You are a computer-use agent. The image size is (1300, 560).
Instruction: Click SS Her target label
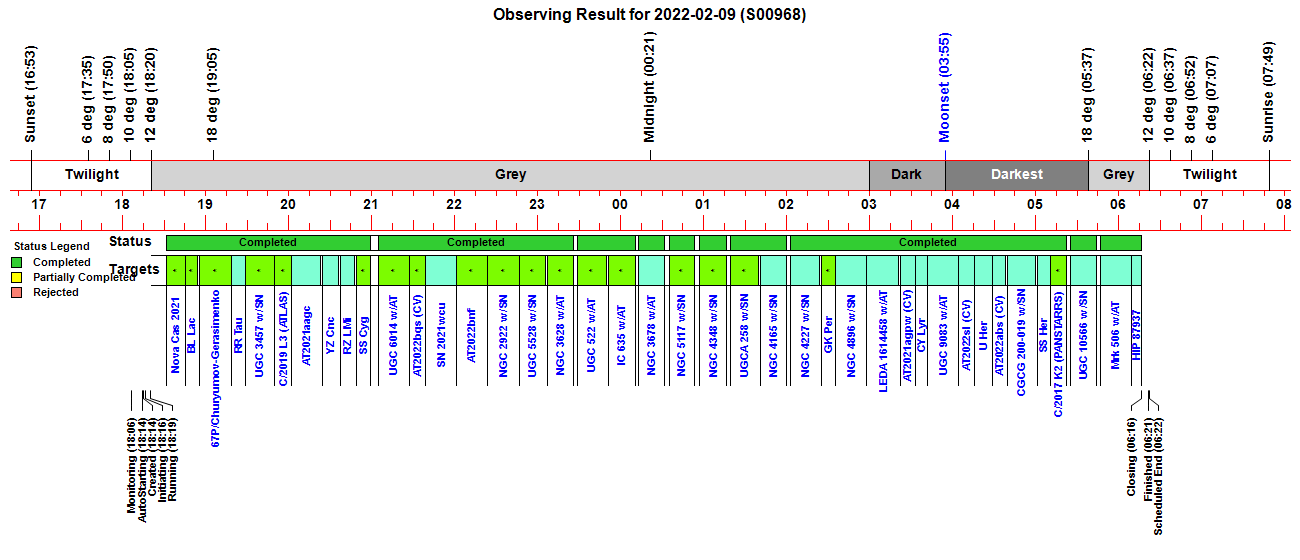1044,337
